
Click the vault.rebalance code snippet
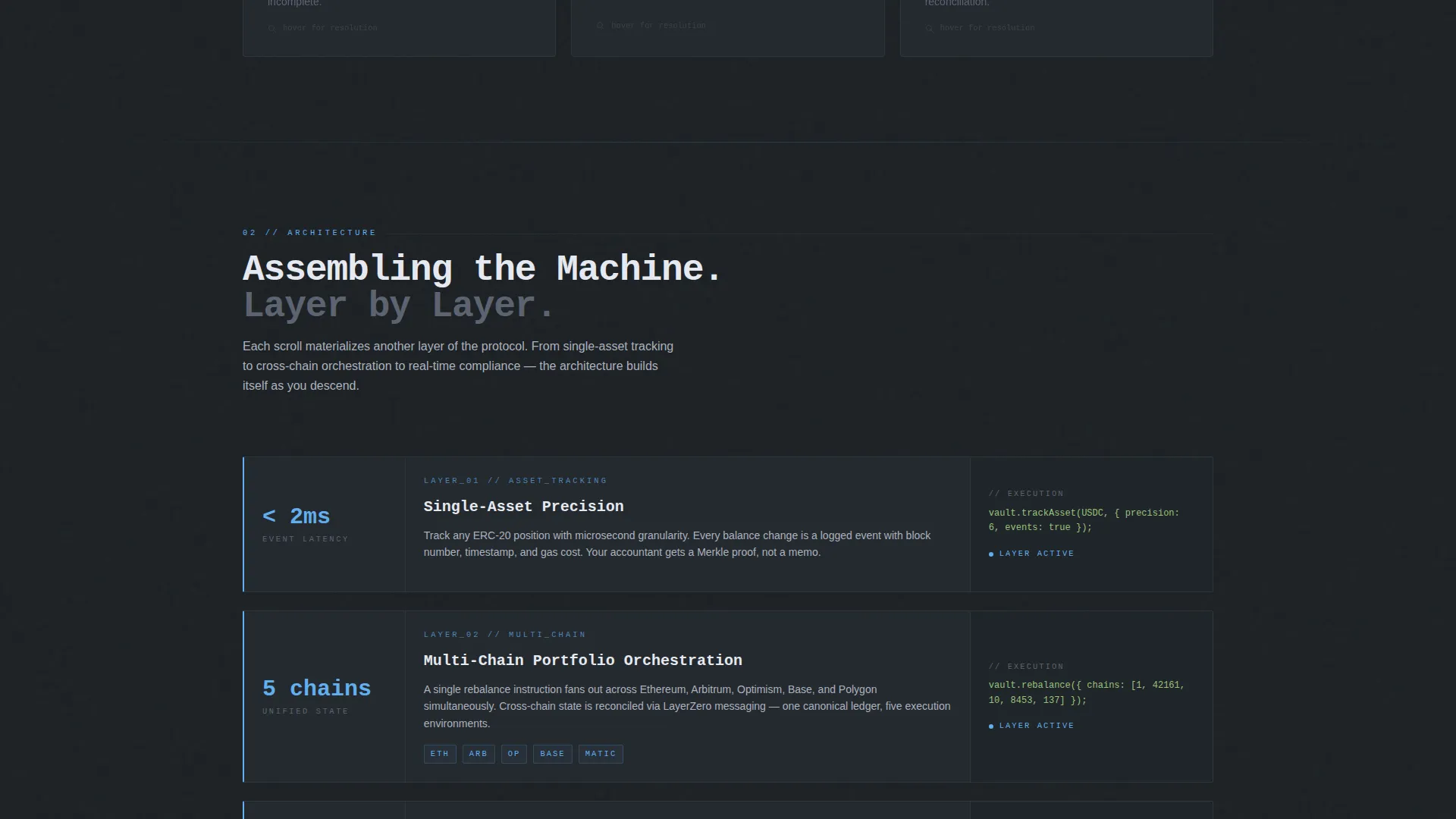coord(1087,692)
